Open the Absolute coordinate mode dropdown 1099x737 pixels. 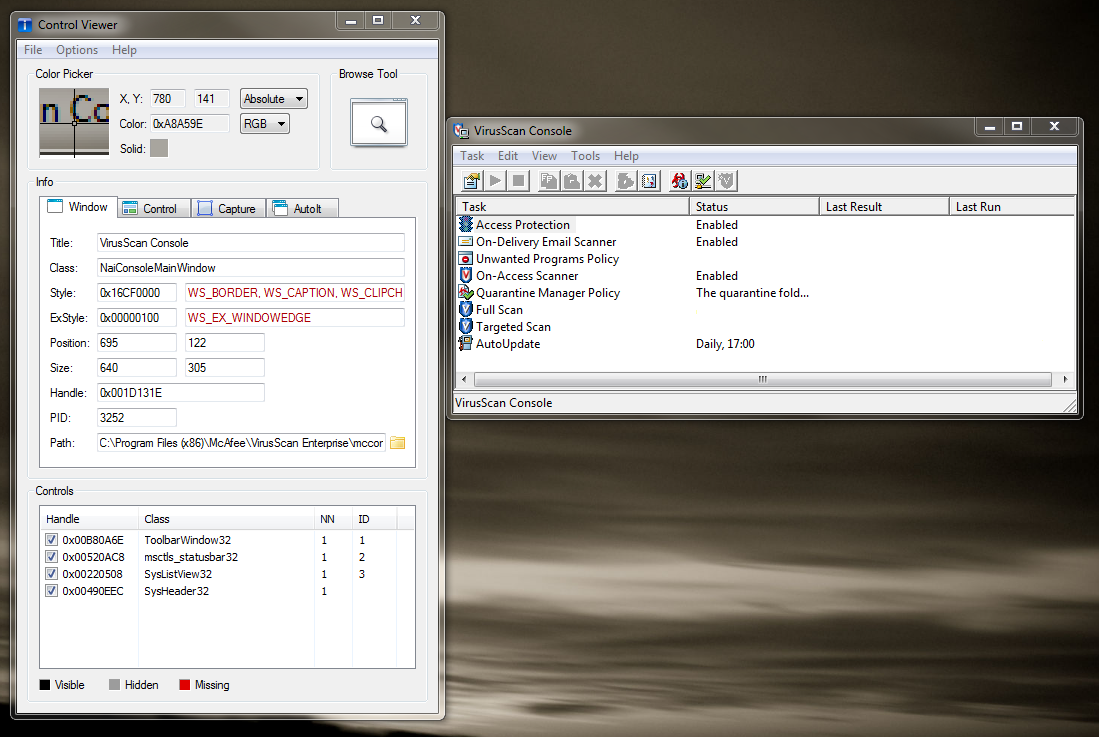(x=273, y=99)
